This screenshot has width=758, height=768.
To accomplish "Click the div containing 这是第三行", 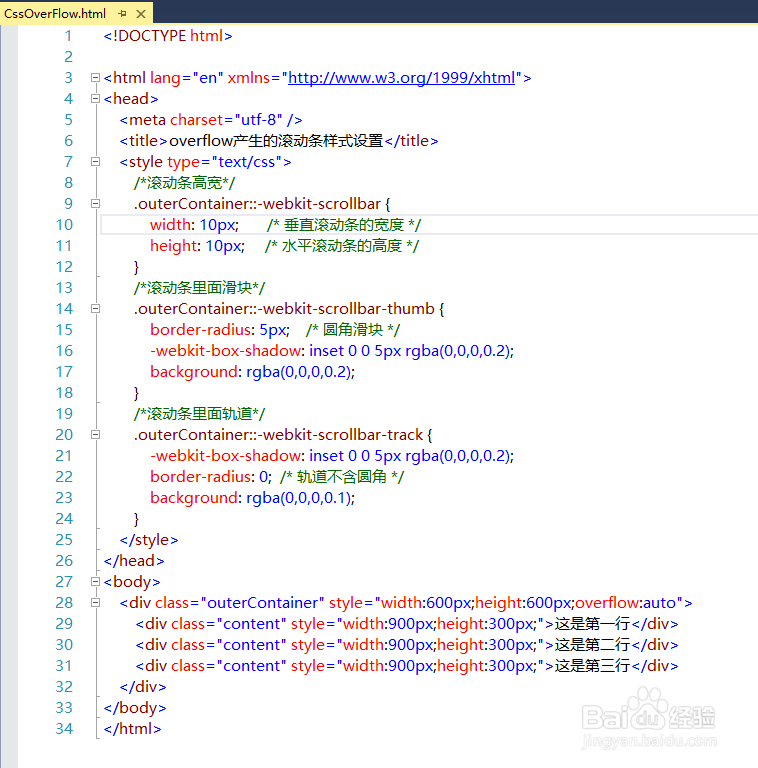I will coord(407,666).
